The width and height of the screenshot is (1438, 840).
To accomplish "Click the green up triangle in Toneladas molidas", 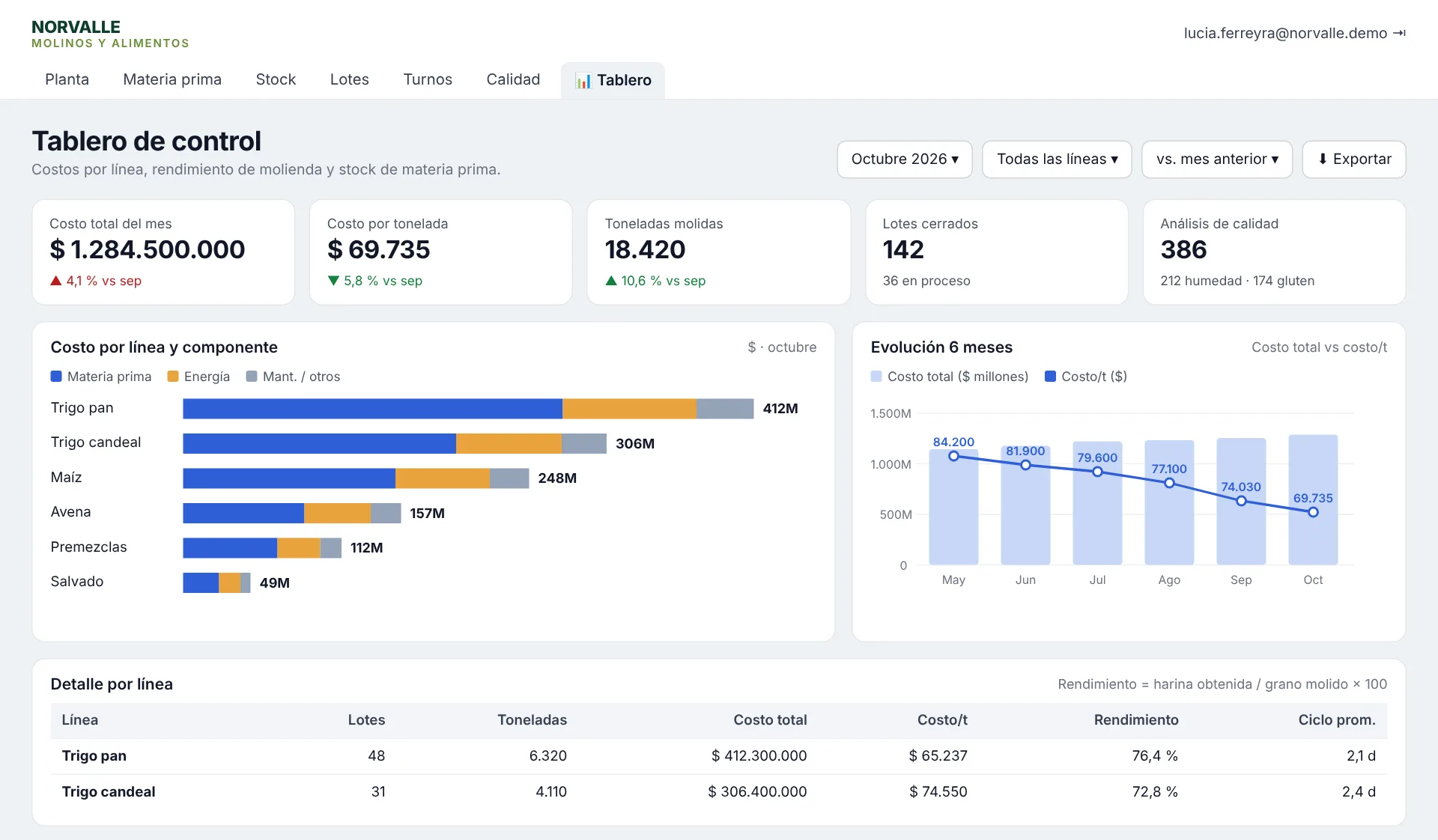I will coord(611,281).
